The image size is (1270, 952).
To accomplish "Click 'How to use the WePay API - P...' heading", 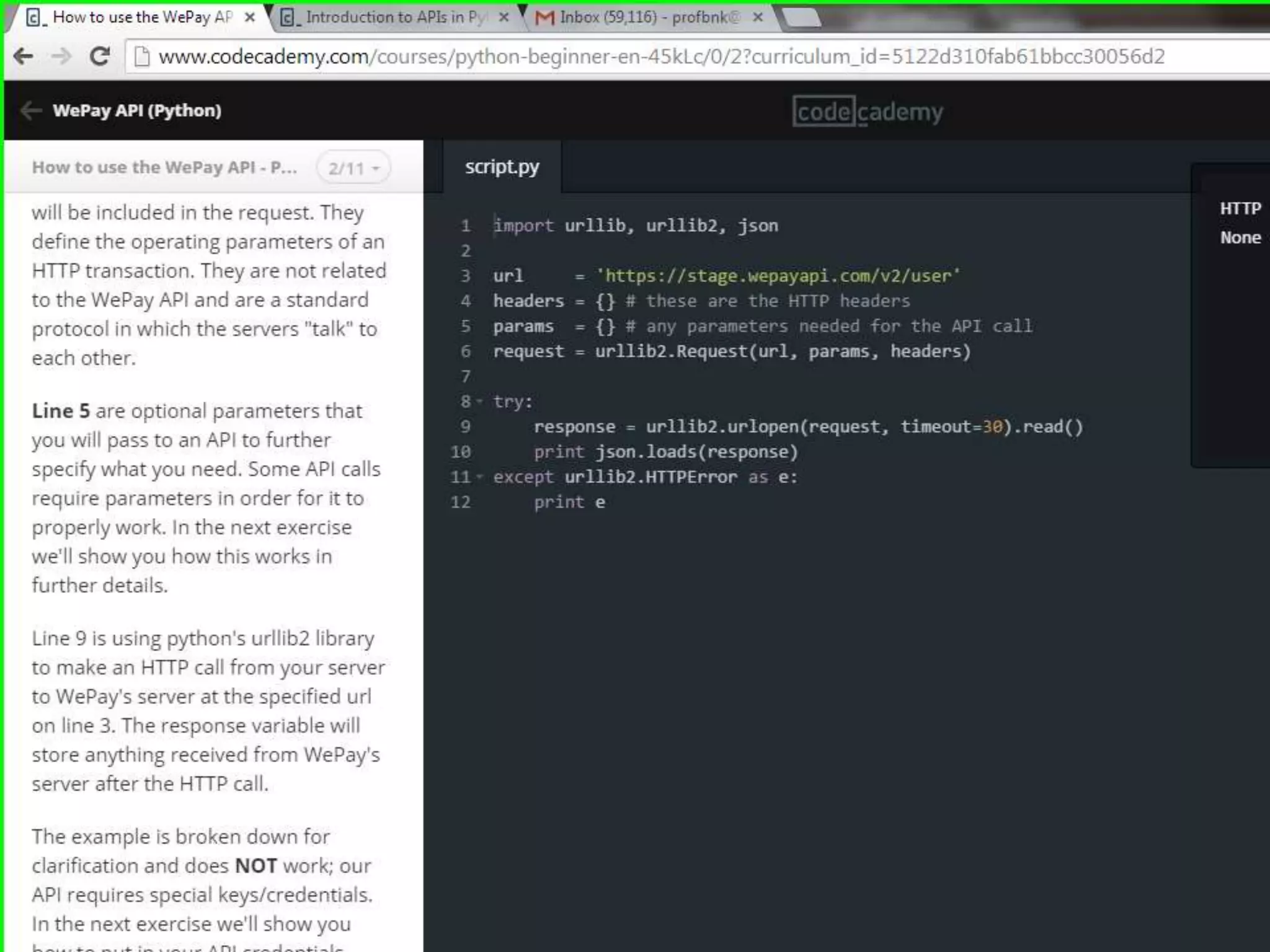I will [x=164, y=167].
